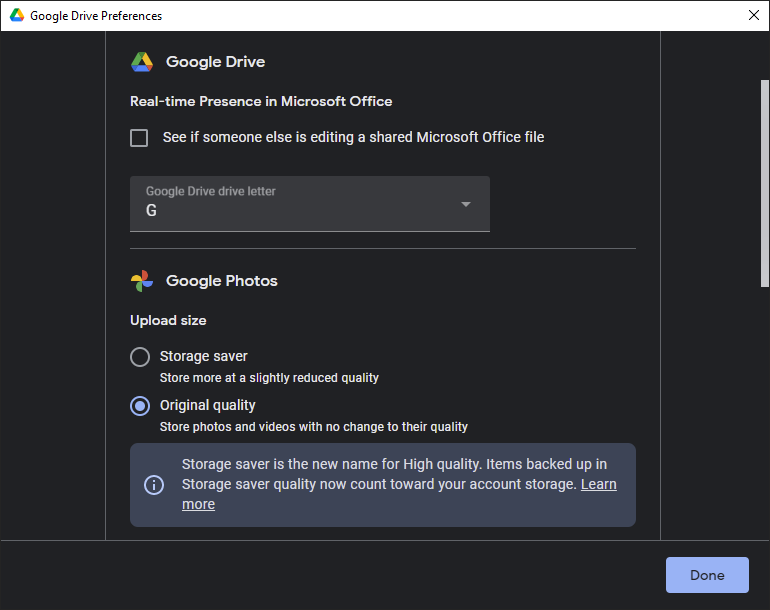Click the dropdown arrow beside drive letter G
770x610 pixels.
466,204
